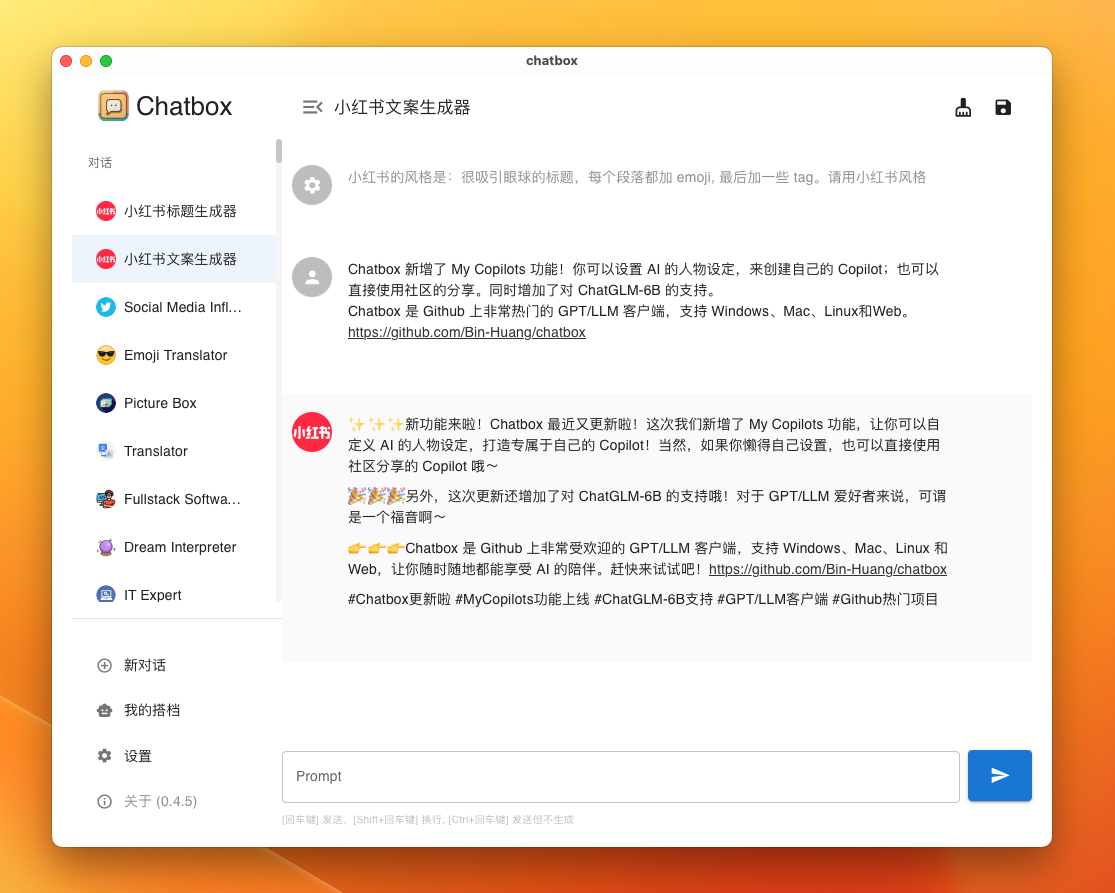
Task: Click the Chatbox app name heading
Action: [184, 106]
